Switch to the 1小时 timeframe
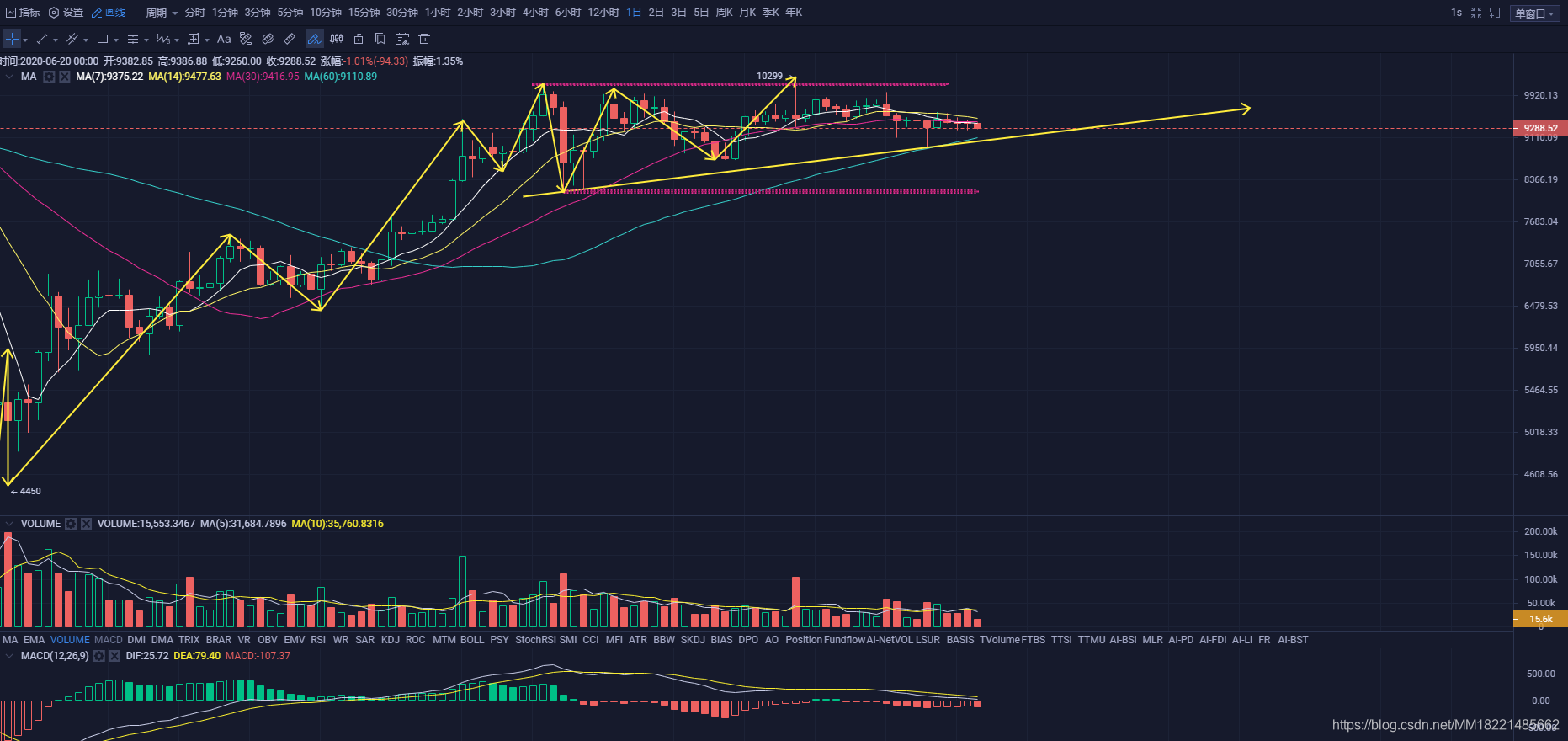1568x741 pixels. (438, 13)
